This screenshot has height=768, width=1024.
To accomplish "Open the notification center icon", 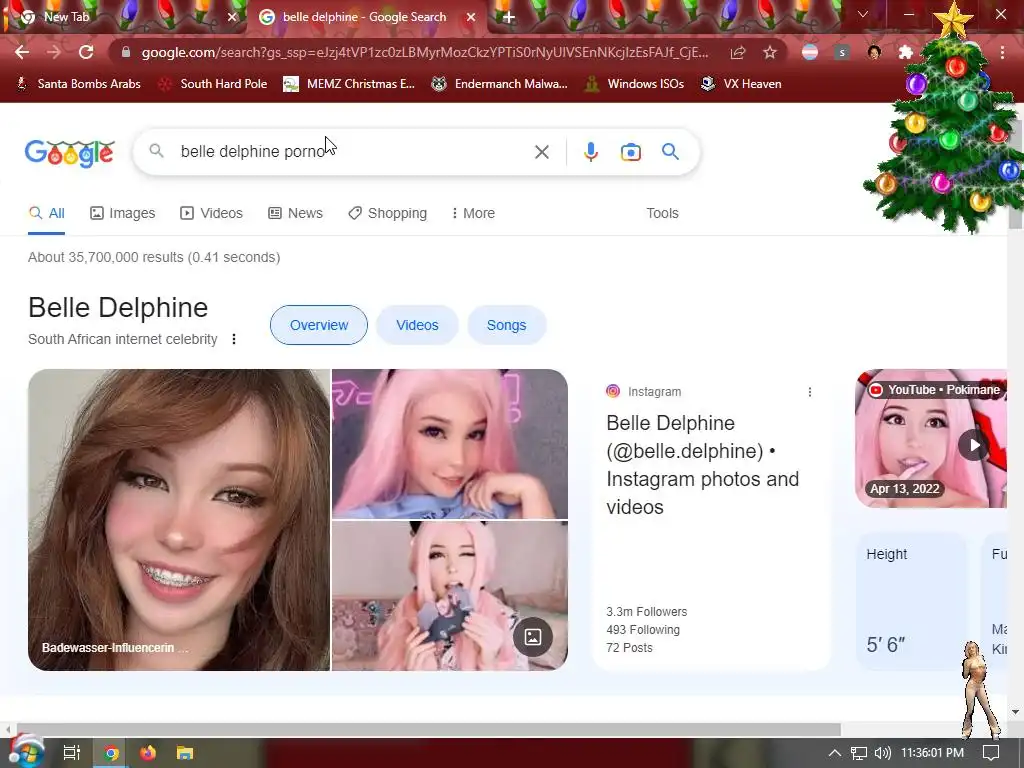I will click(991, 753).
